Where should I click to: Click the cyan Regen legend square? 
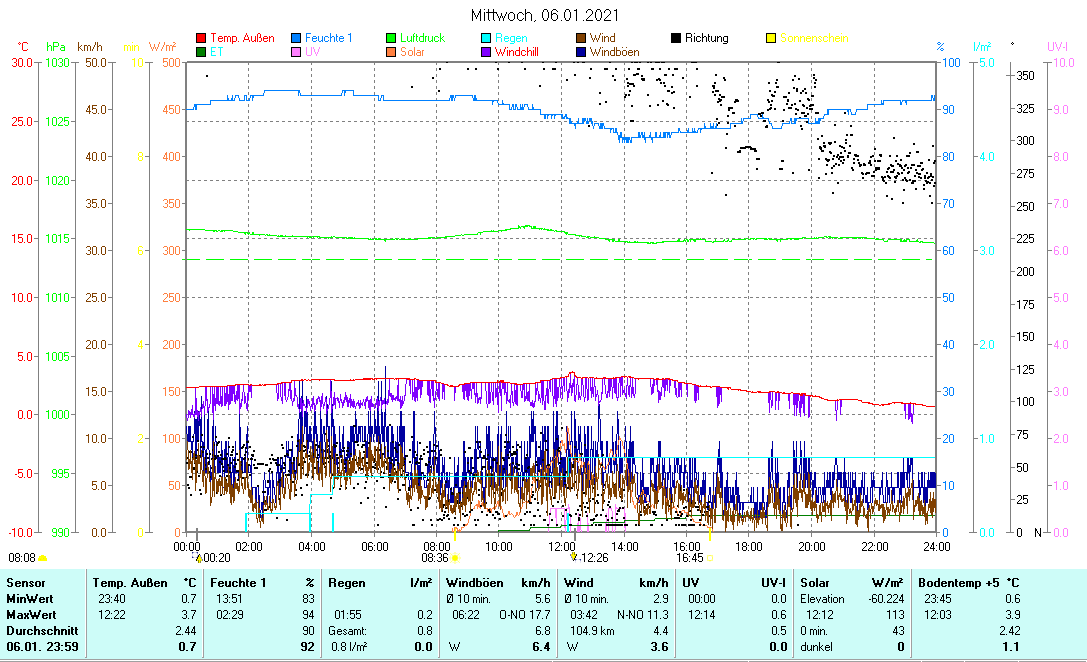point(486,39)
